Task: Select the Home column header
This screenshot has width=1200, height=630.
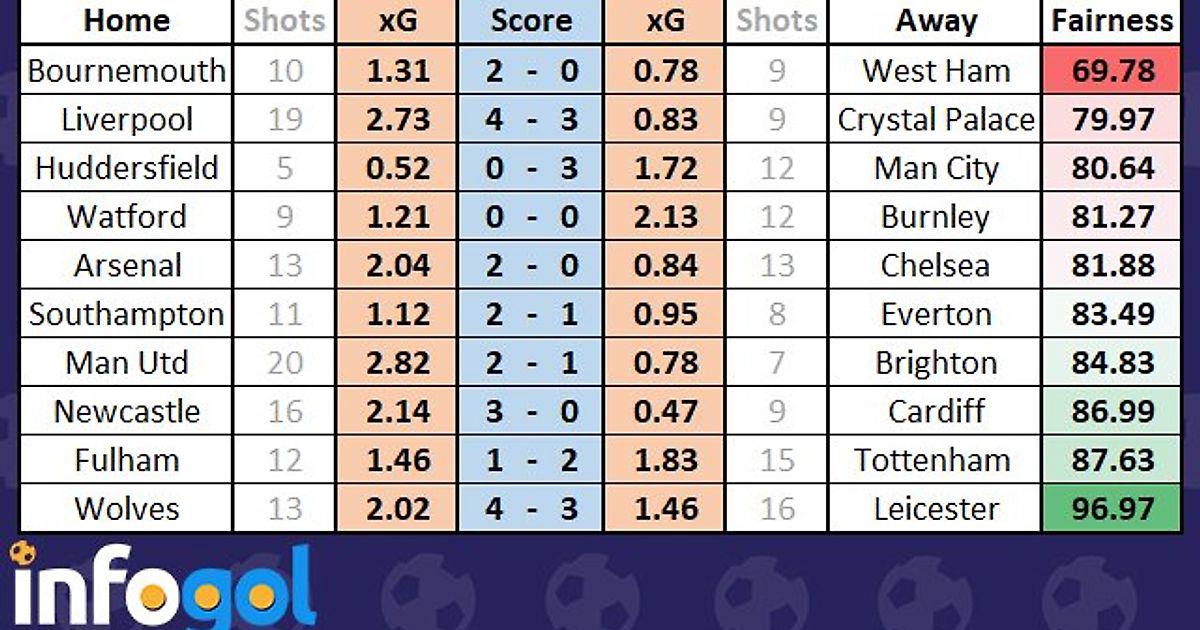Action: click(x=126, y=21)
